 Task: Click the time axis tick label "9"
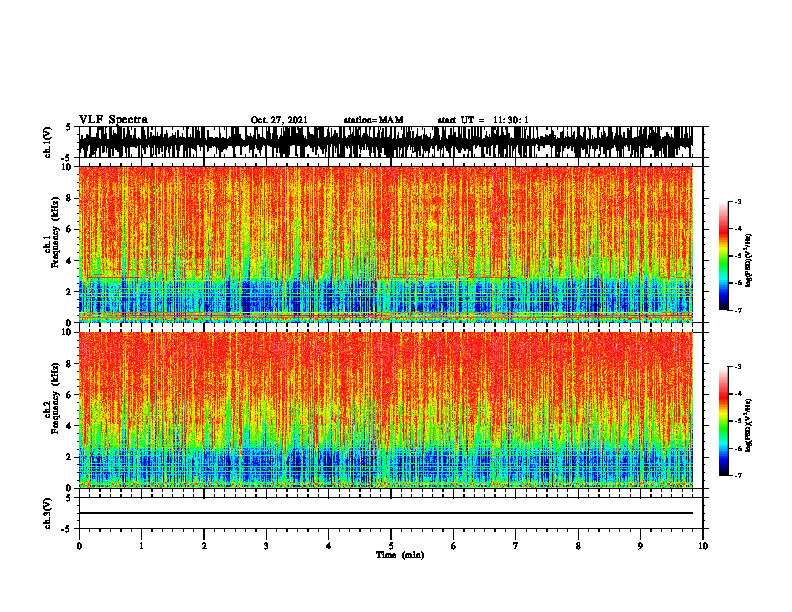640,546
